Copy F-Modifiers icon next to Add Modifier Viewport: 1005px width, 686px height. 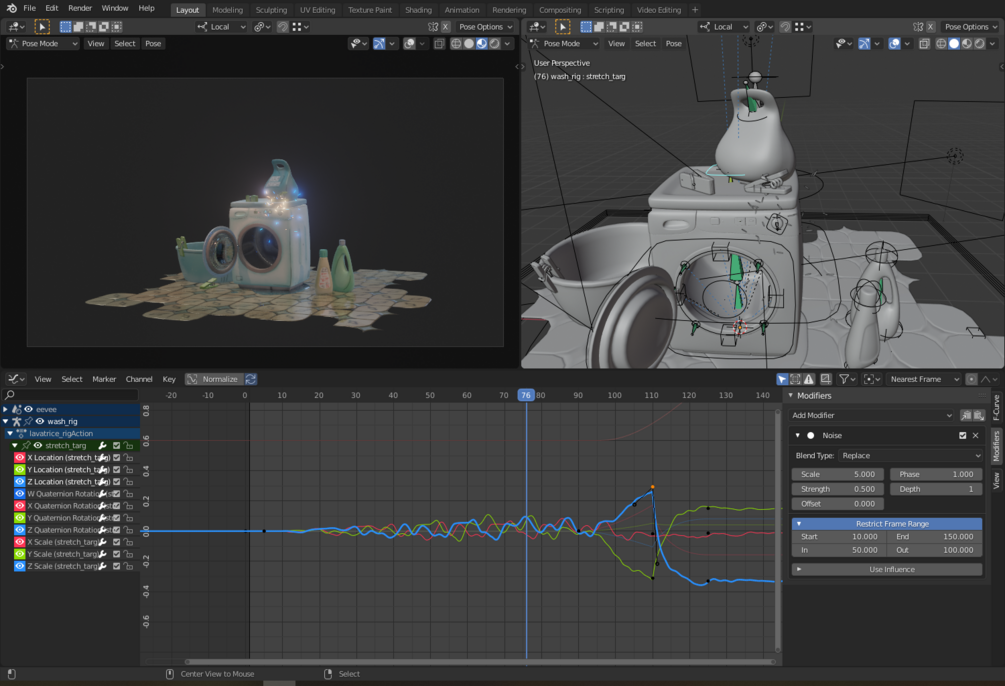(965, 415)
